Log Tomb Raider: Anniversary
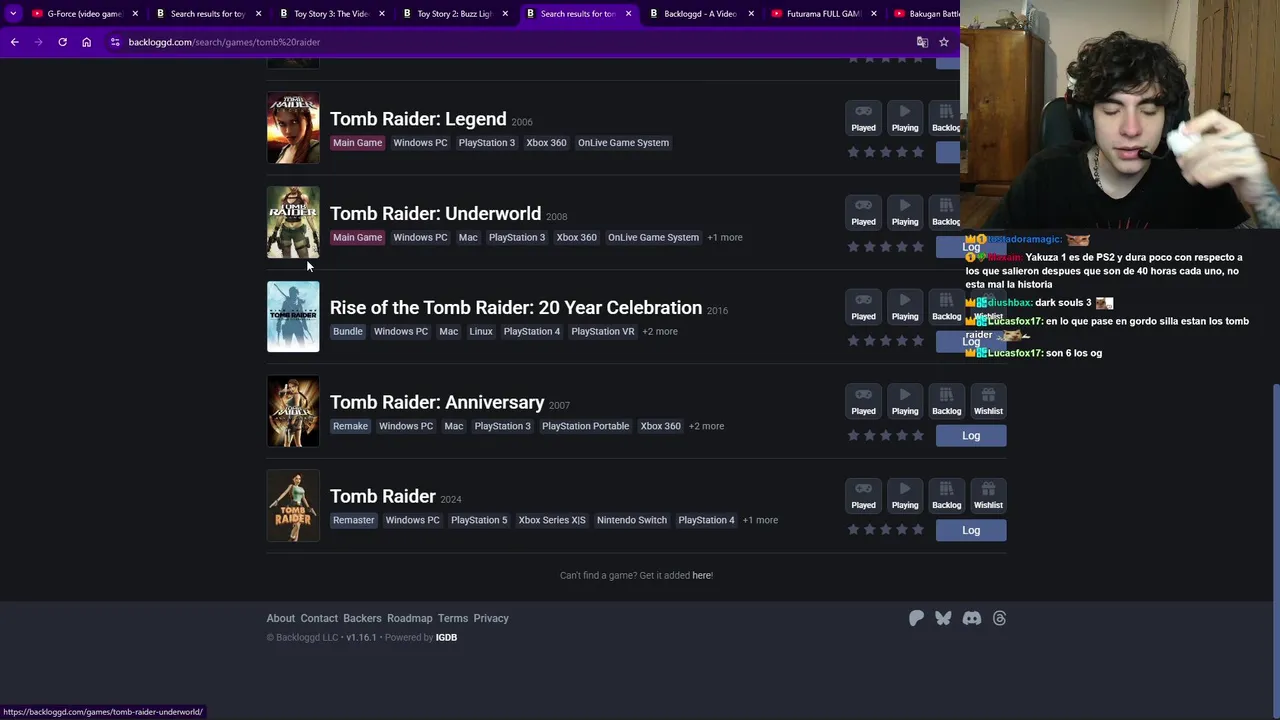1280x720 pixels. [x=971, y=436]
